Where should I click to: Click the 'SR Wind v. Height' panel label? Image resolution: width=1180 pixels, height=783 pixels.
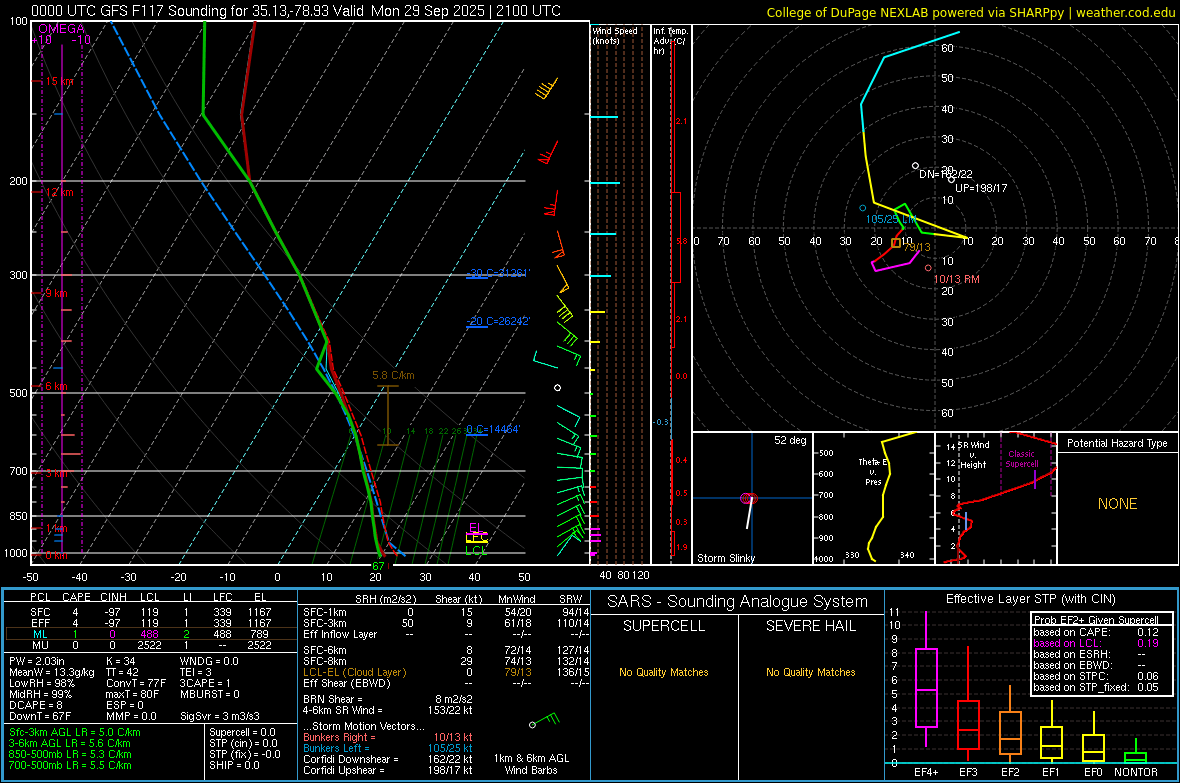coord(973,455)
